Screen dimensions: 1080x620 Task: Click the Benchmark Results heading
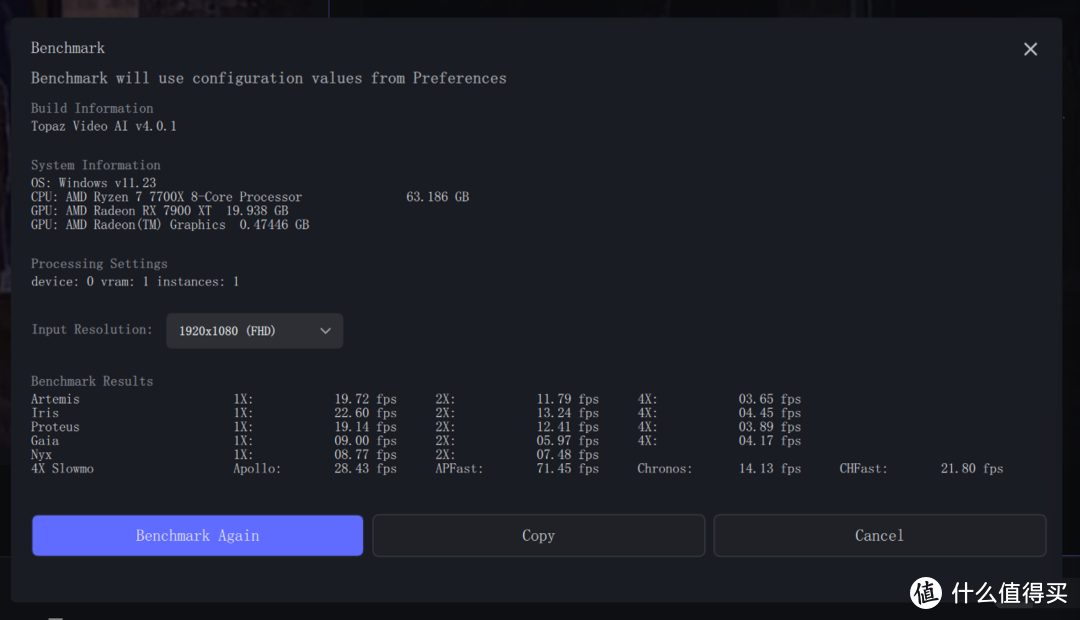92,381
